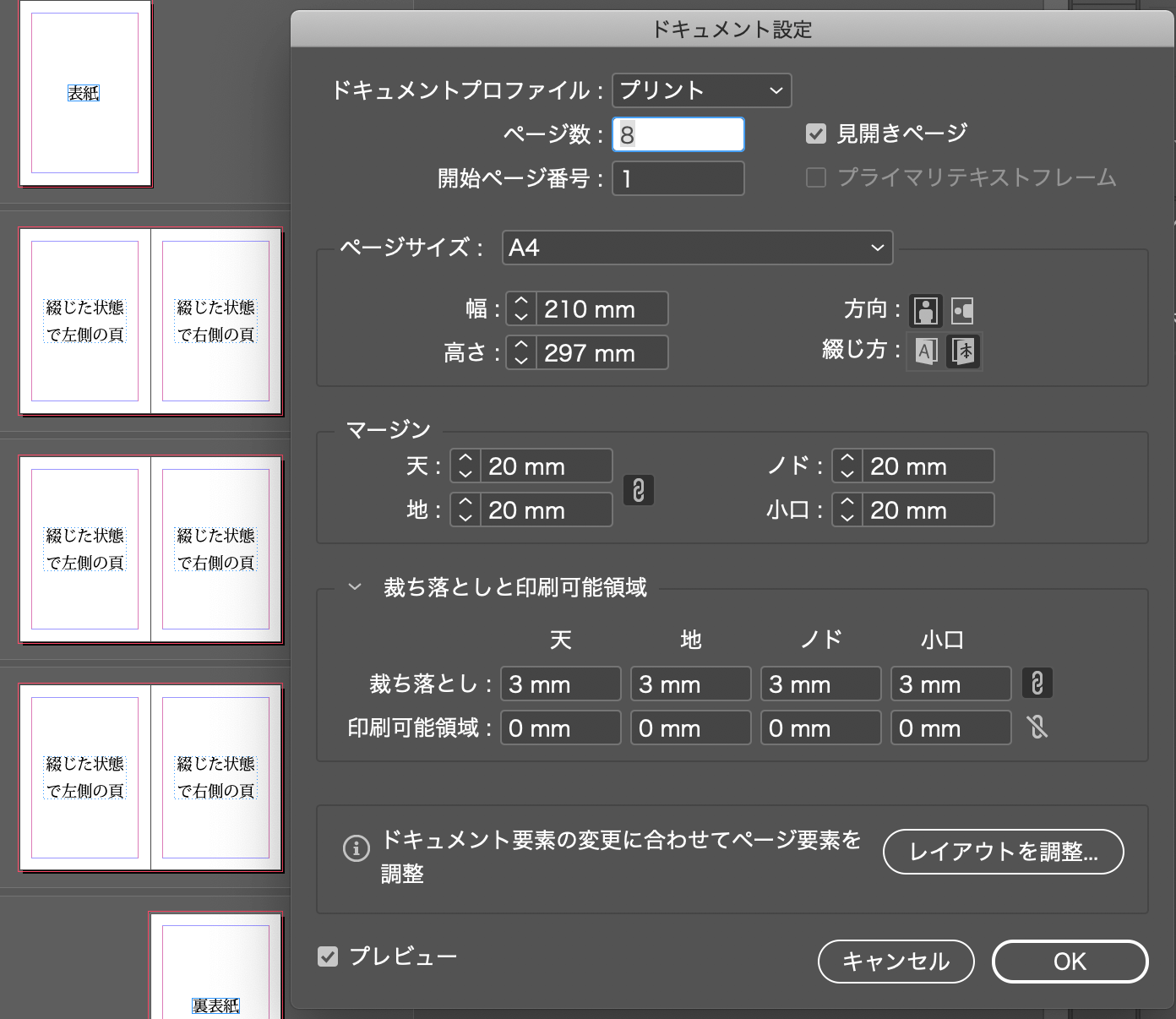Screen dimensions: 1176x1019
Task: Click the info icon beside adjust layout text
Action: click(357, 848)
